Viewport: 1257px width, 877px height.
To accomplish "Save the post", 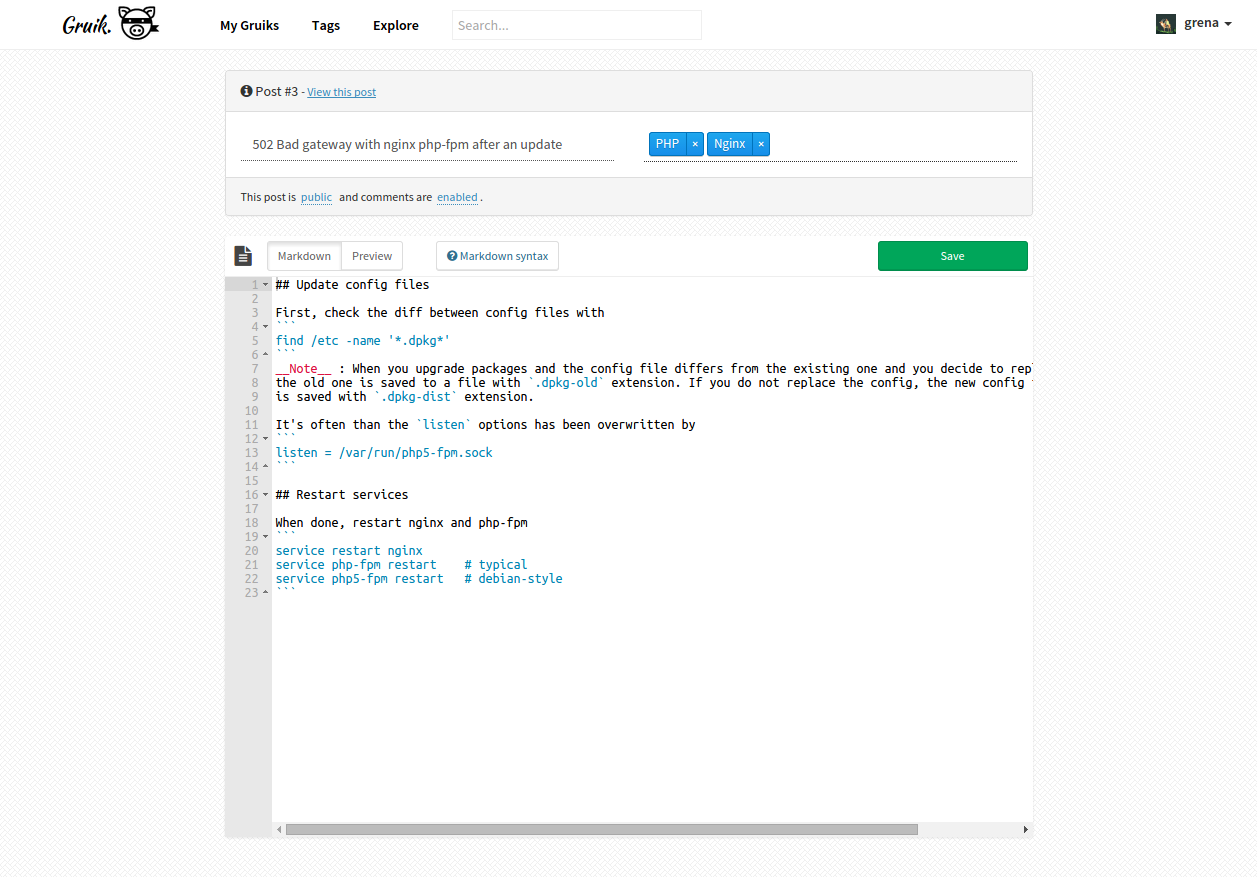I will [952, 256].
